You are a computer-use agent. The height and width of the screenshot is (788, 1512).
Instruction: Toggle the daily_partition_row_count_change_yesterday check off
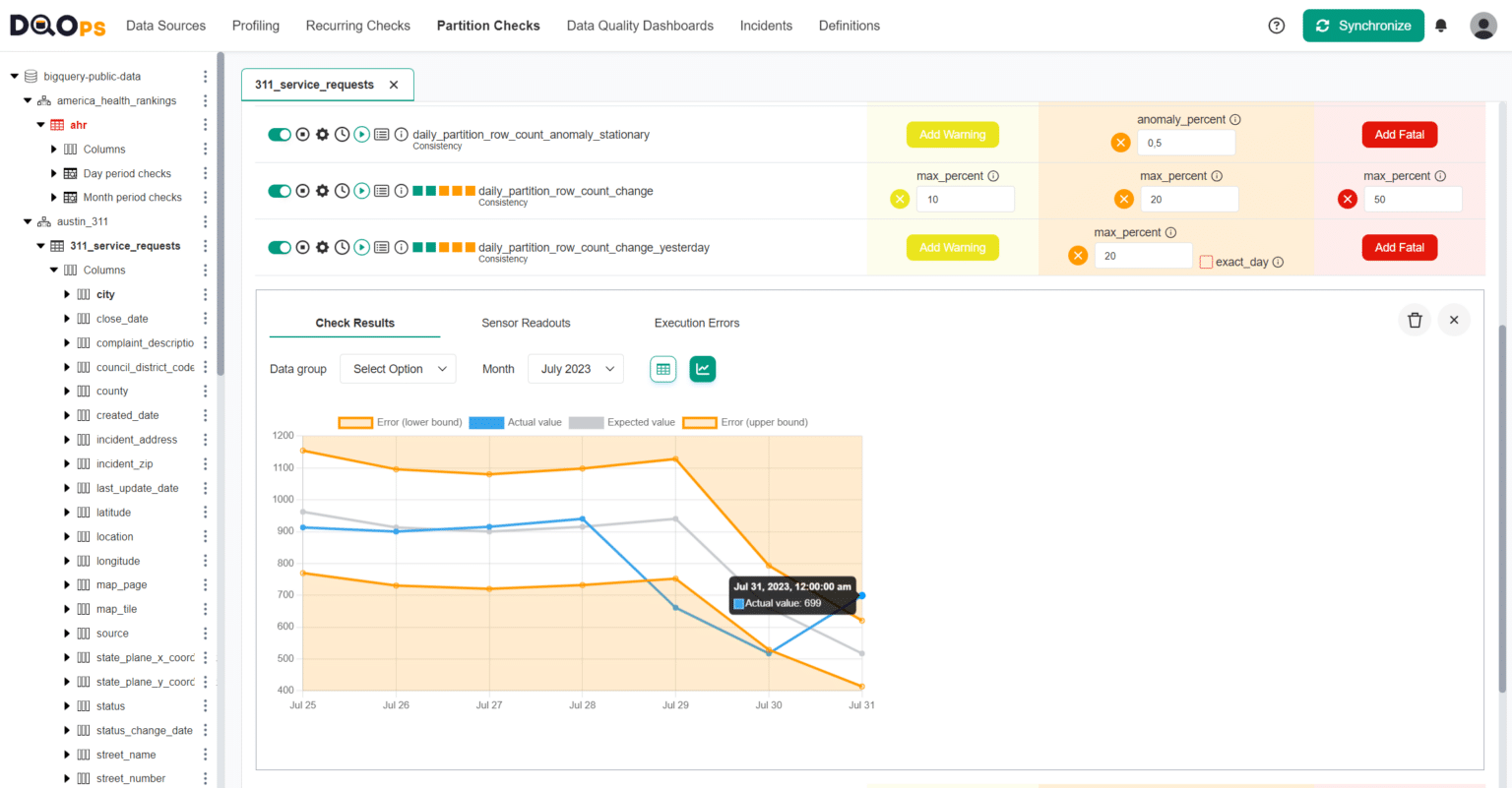[x=280, y=247]
